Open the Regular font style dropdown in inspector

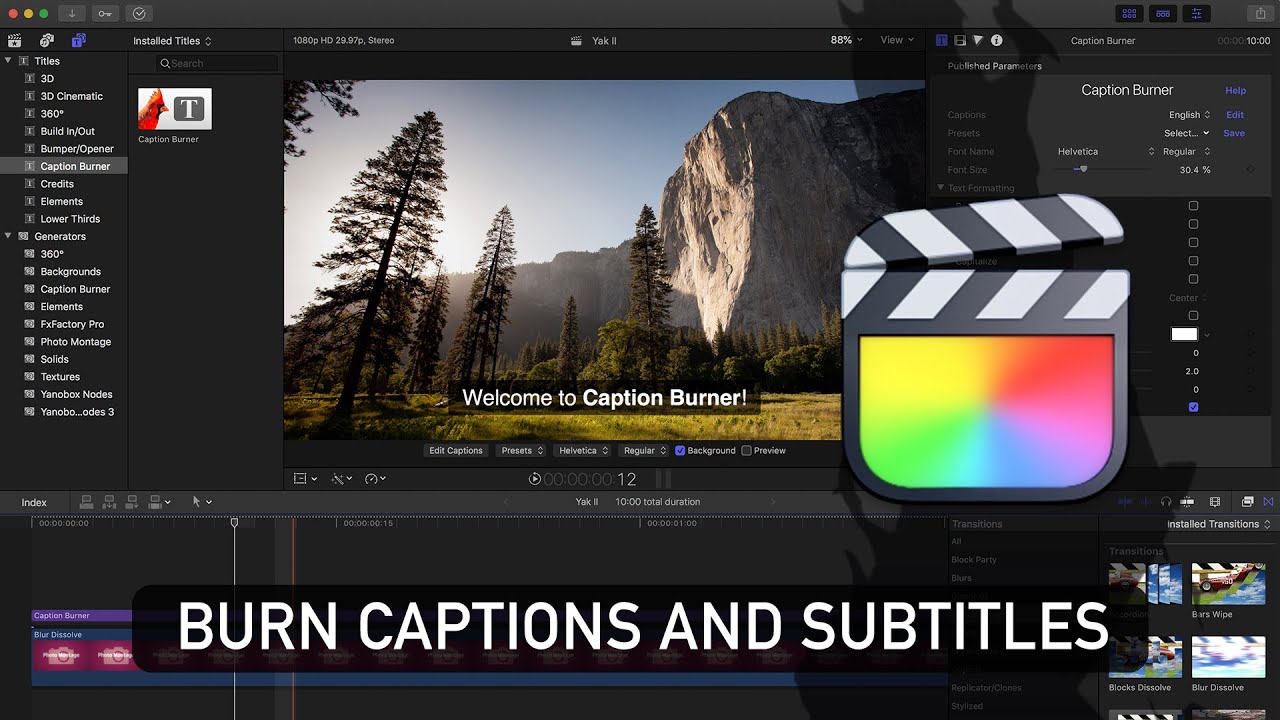point(1186,152)
